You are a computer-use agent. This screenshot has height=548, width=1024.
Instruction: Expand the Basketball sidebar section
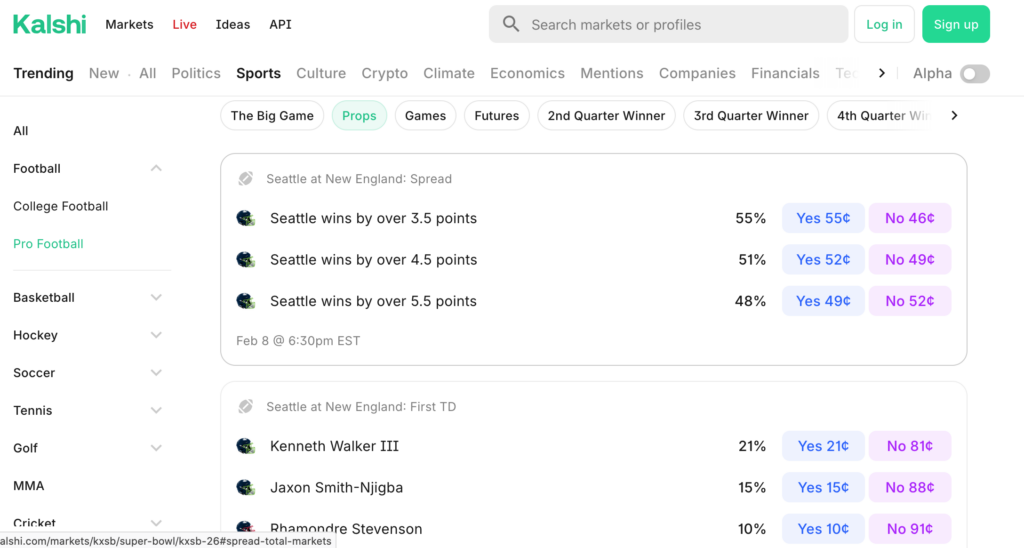coord(156,298)
